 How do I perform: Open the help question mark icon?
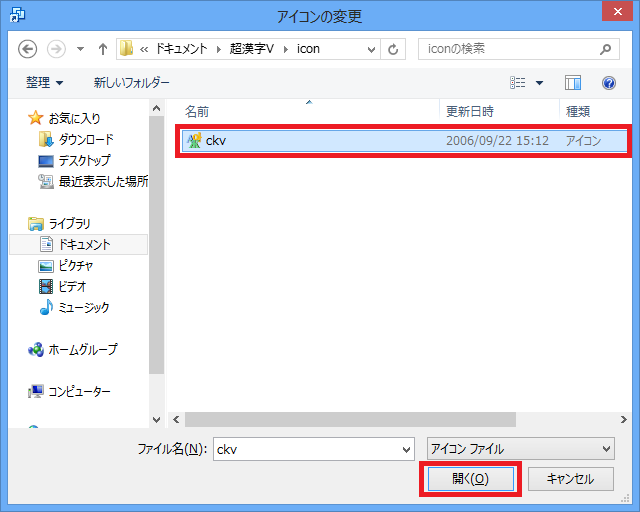coord(608,83)
